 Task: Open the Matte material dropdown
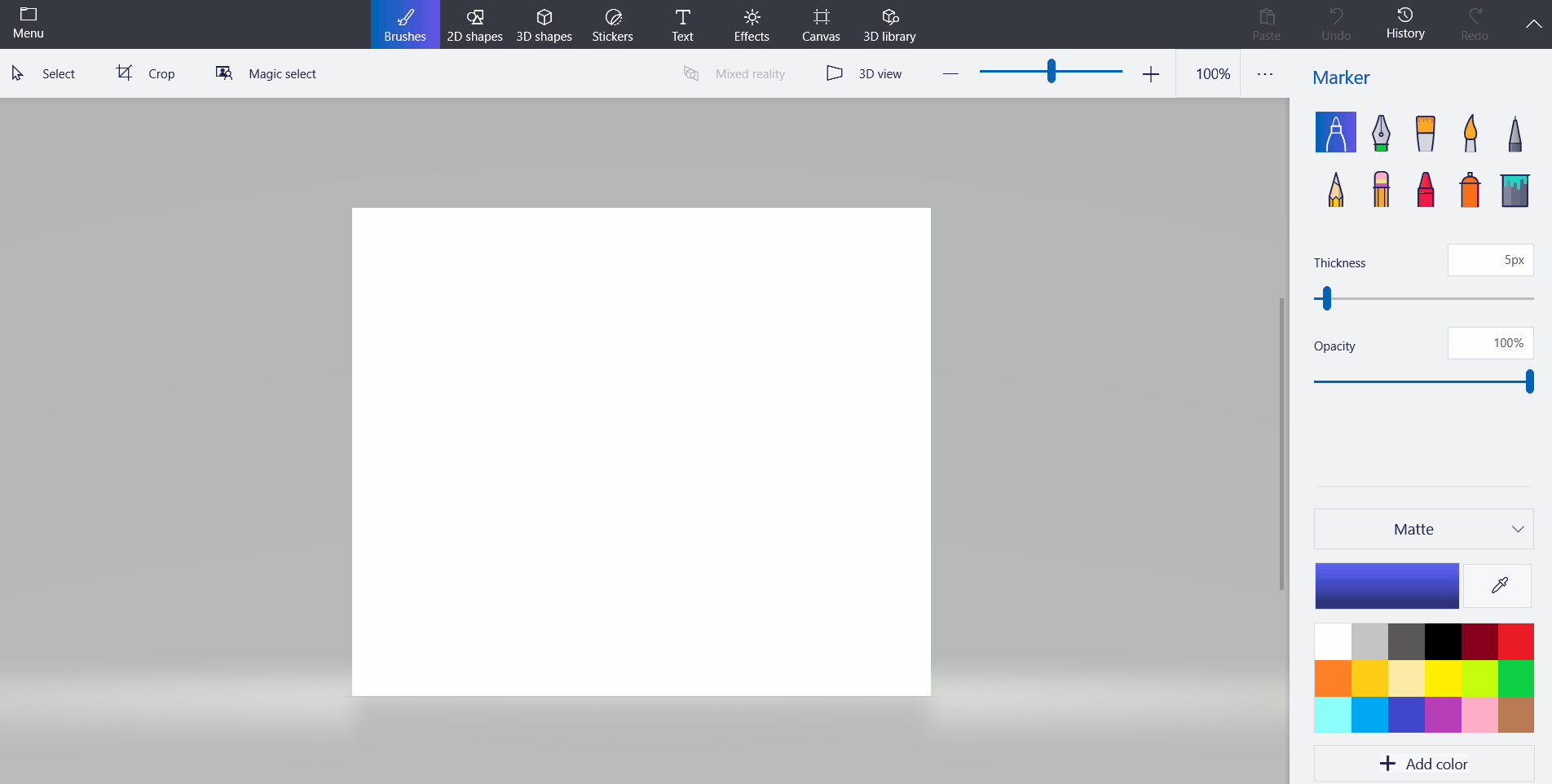(1423, 529)
